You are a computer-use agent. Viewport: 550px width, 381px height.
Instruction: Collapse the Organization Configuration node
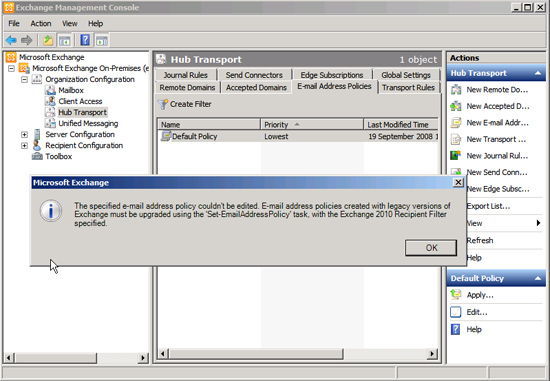24,79
